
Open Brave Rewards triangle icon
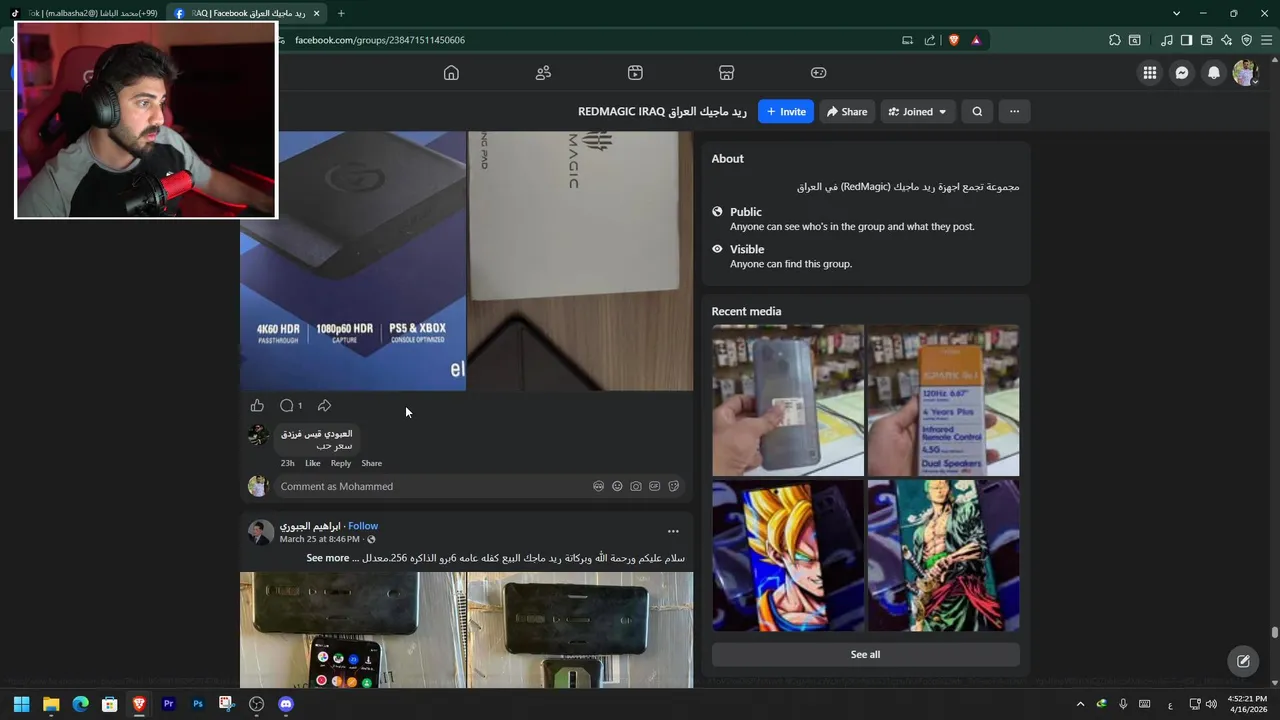(x=976, y=40)
